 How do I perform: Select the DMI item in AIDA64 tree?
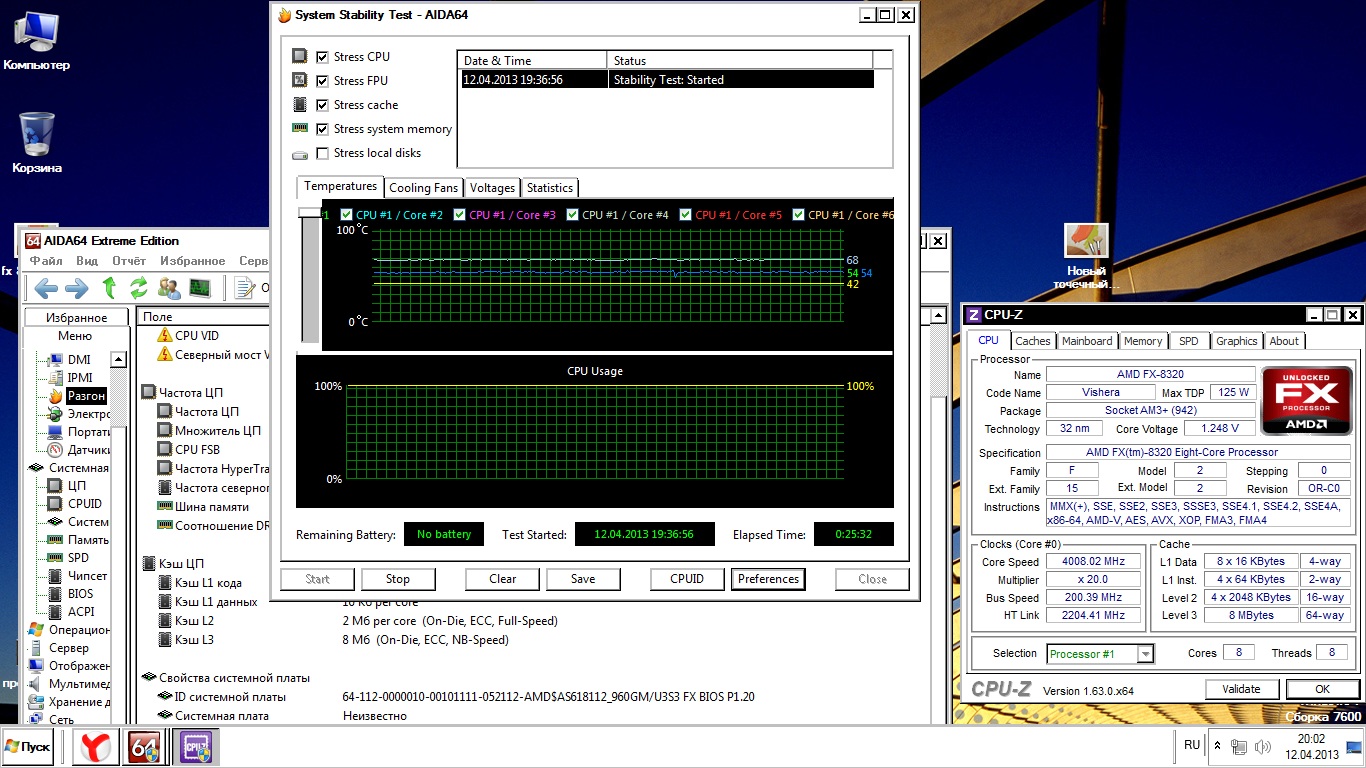79,360
